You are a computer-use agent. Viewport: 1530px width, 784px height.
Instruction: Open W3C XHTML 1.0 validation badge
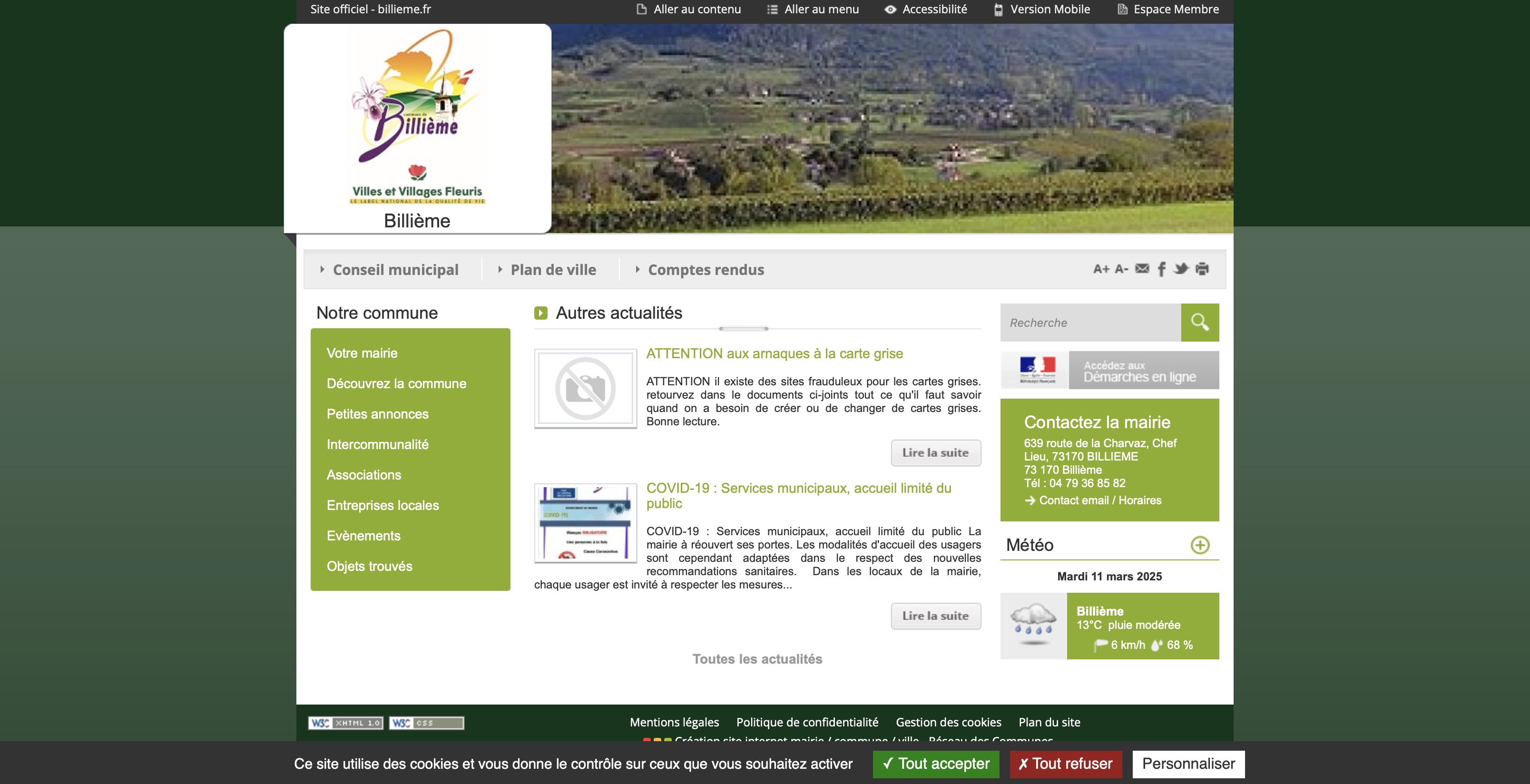pyautogui.click(x=345, y=723)
